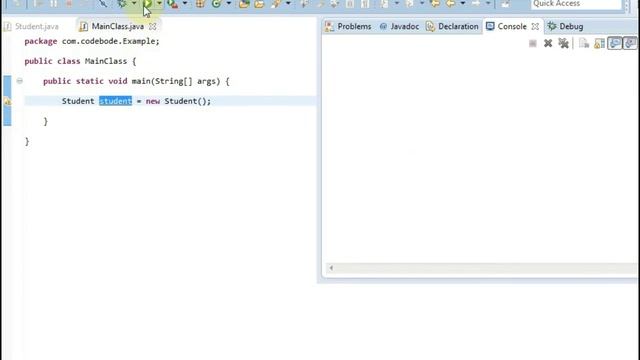The height and width of the screenshot is (360, 640).
Task: Open the Javadoc view tab
Action: [x=399, y=27]
